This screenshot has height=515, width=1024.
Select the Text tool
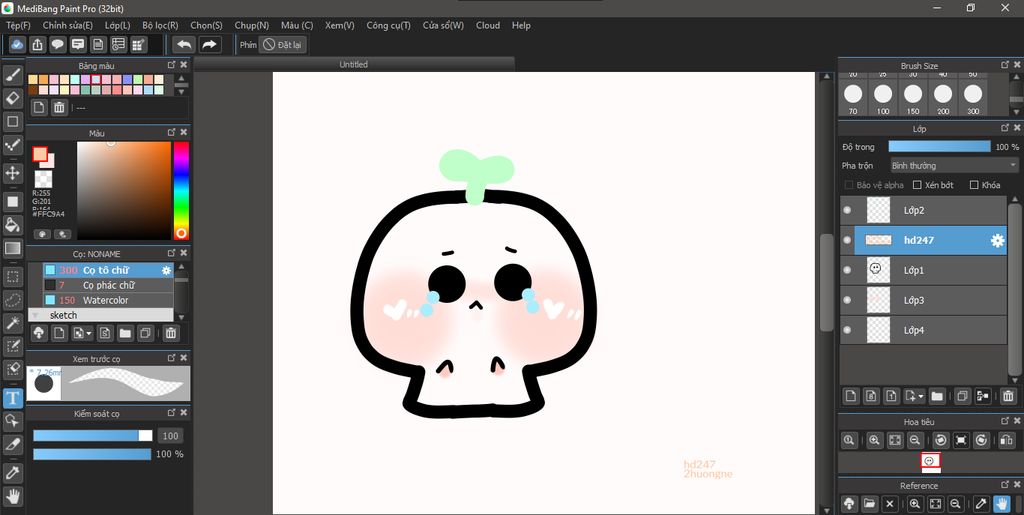[x=12, y=397]
